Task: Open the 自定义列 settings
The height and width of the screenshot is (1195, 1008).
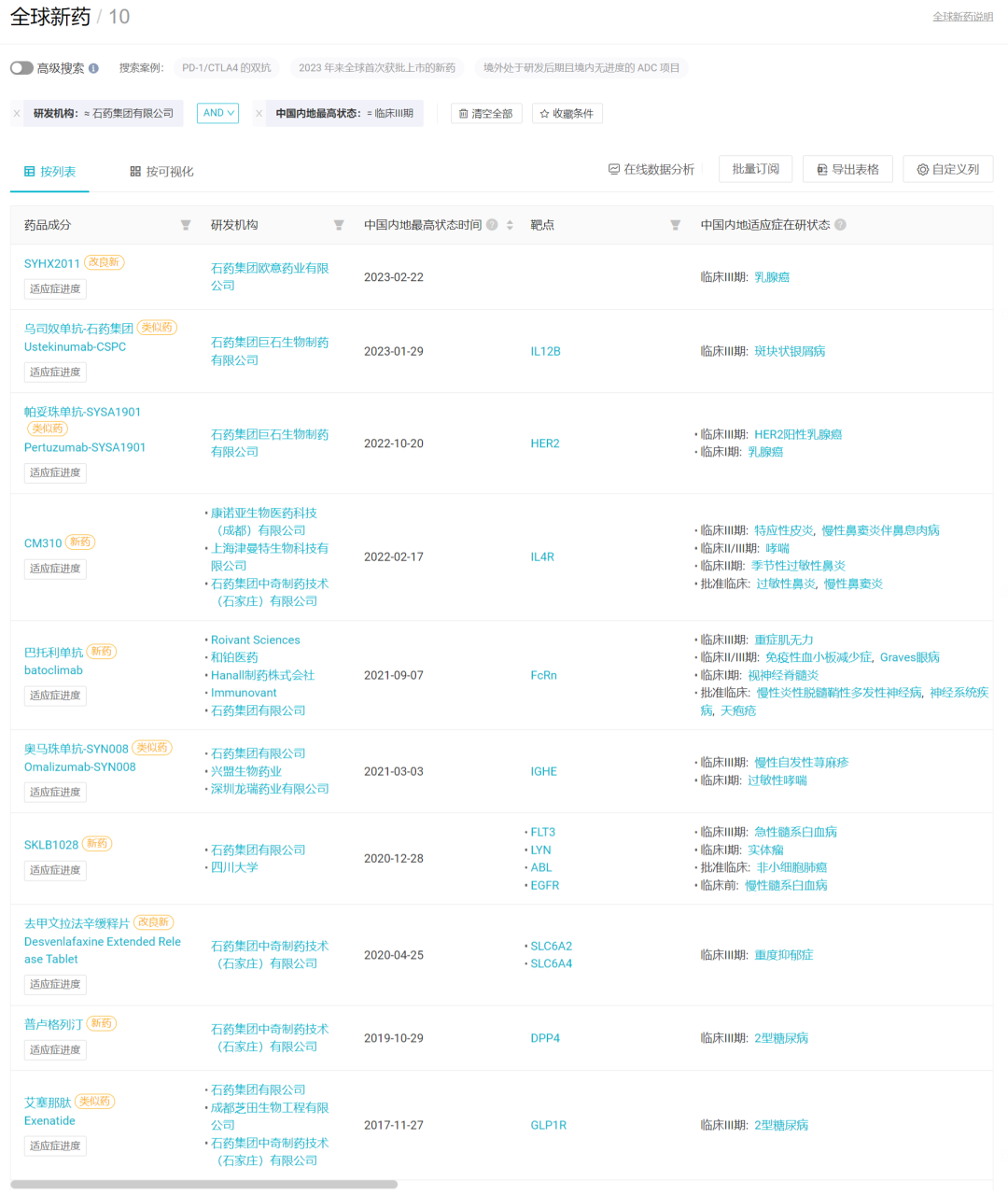Action: [948, 169]
